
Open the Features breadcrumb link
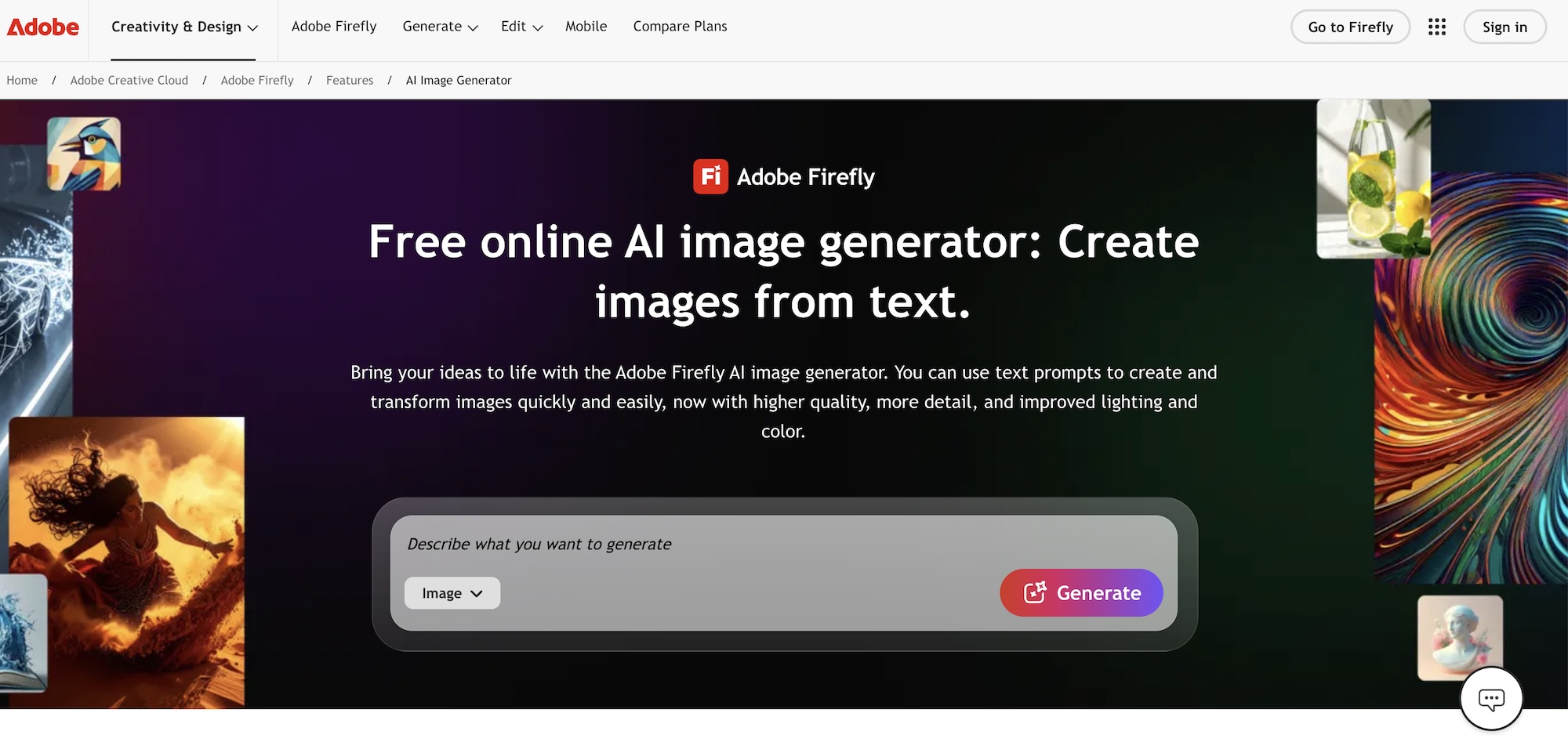tap(350, 80)
